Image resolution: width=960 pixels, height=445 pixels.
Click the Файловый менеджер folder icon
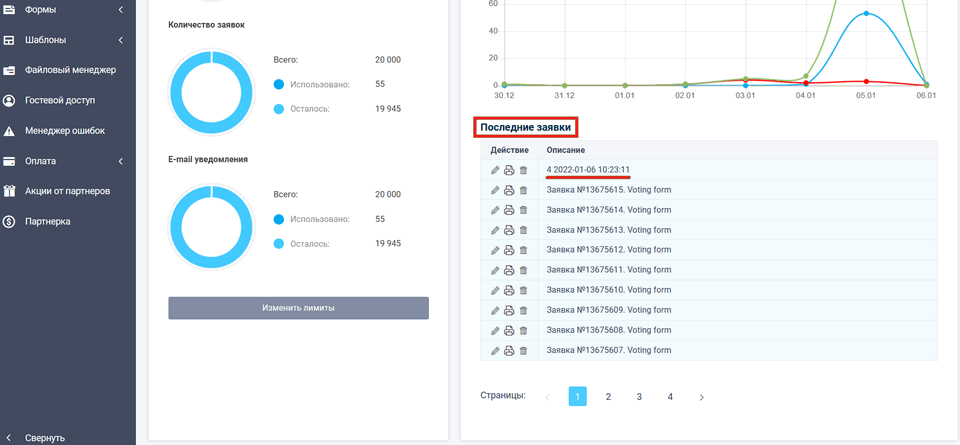[9, 70]
